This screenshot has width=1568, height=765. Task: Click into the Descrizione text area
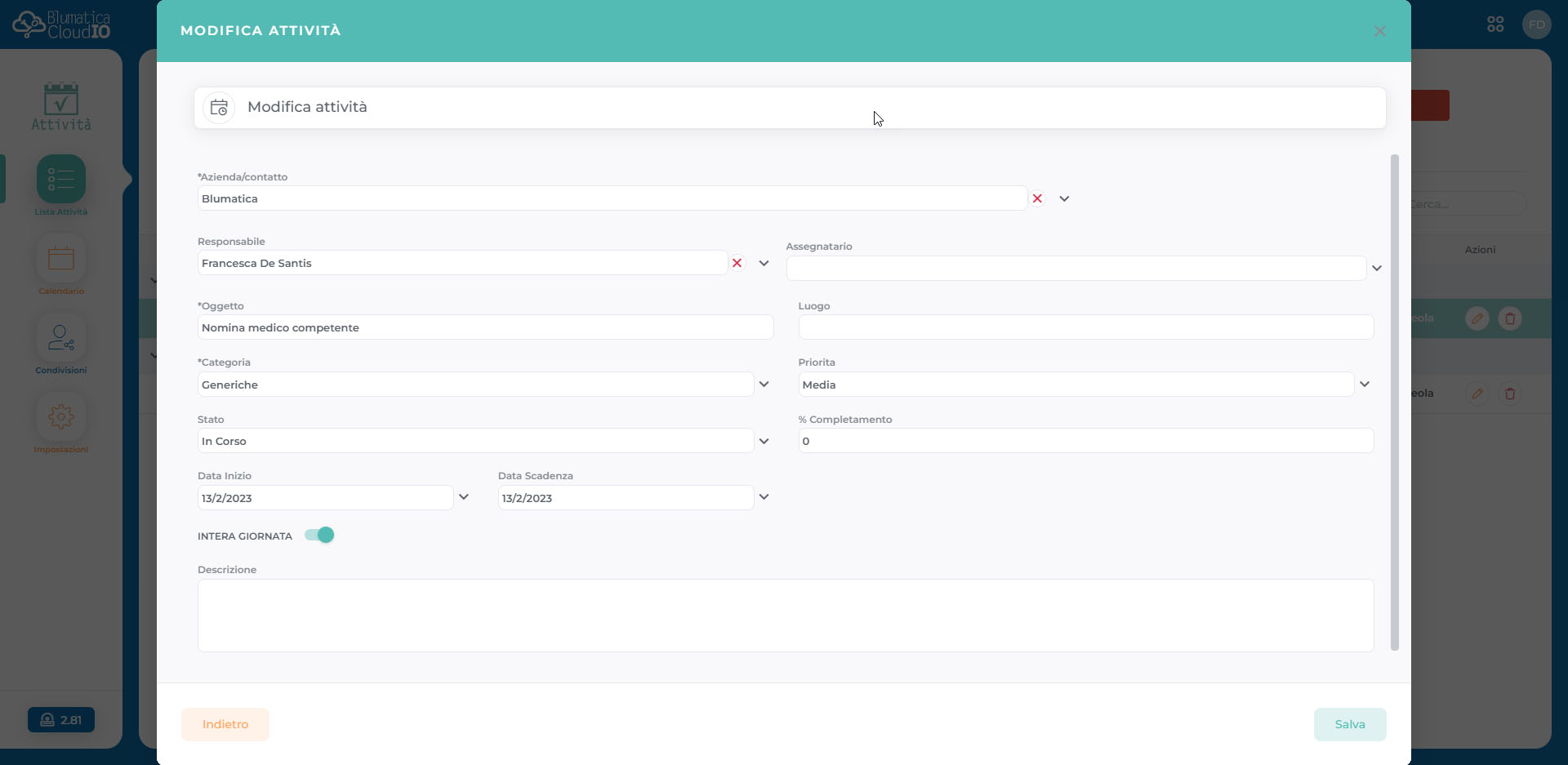[x=785, y=616]
